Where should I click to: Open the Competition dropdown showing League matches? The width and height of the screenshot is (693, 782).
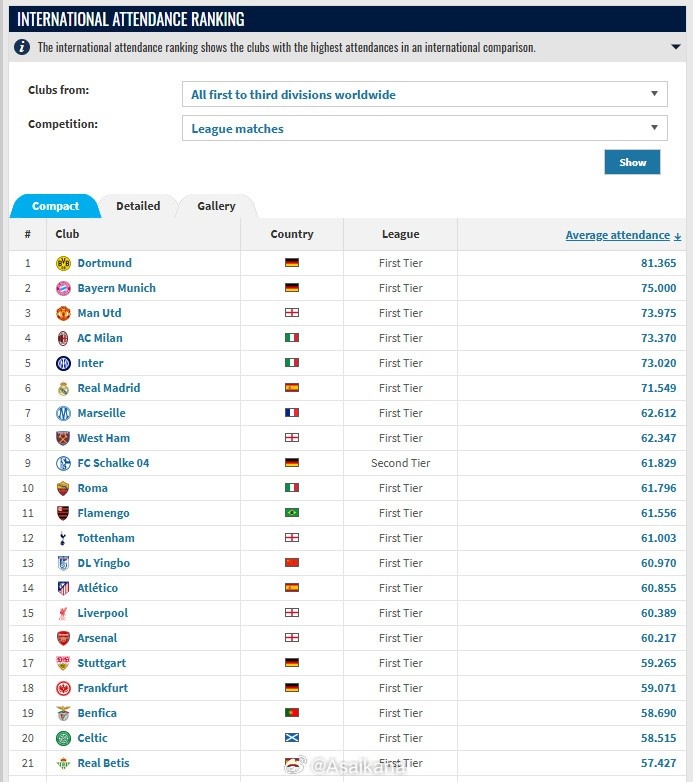click(425, 128)
